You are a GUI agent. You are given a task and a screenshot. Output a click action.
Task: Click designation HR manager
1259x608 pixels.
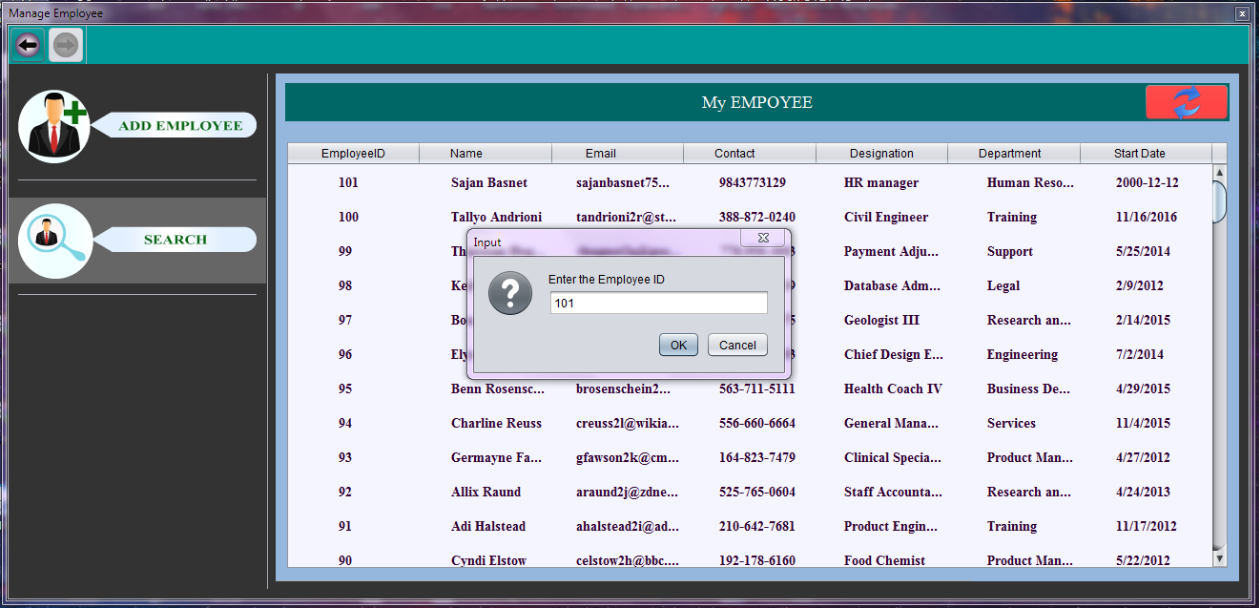pos(881,183)
